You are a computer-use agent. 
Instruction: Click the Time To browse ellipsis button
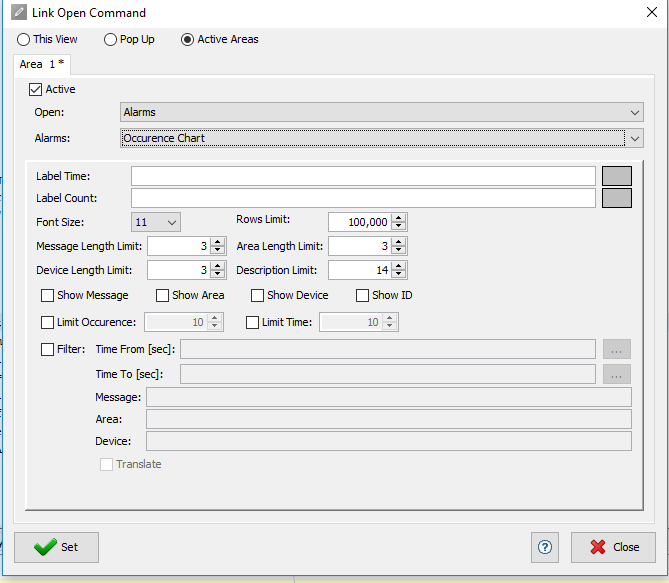coord(617,374)
